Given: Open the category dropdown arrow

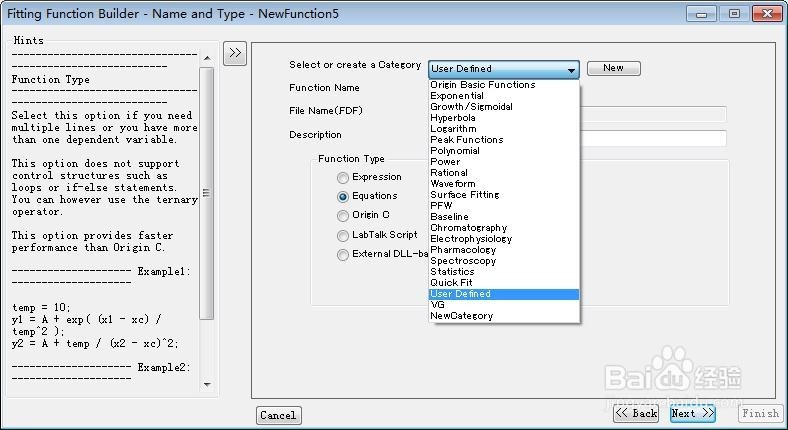Looking at the screenshot, I should 571,69.
